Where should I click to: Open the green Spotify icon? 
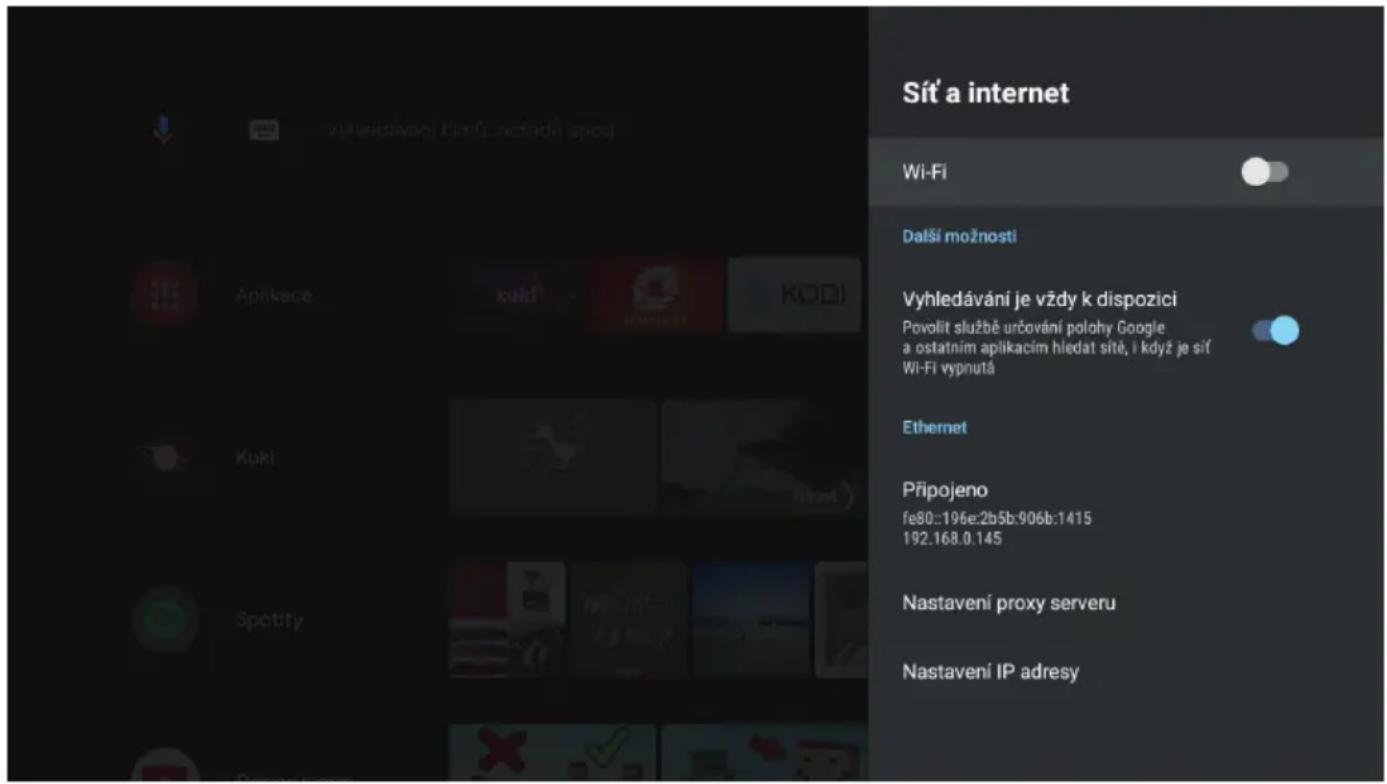(x=165, y=620)
